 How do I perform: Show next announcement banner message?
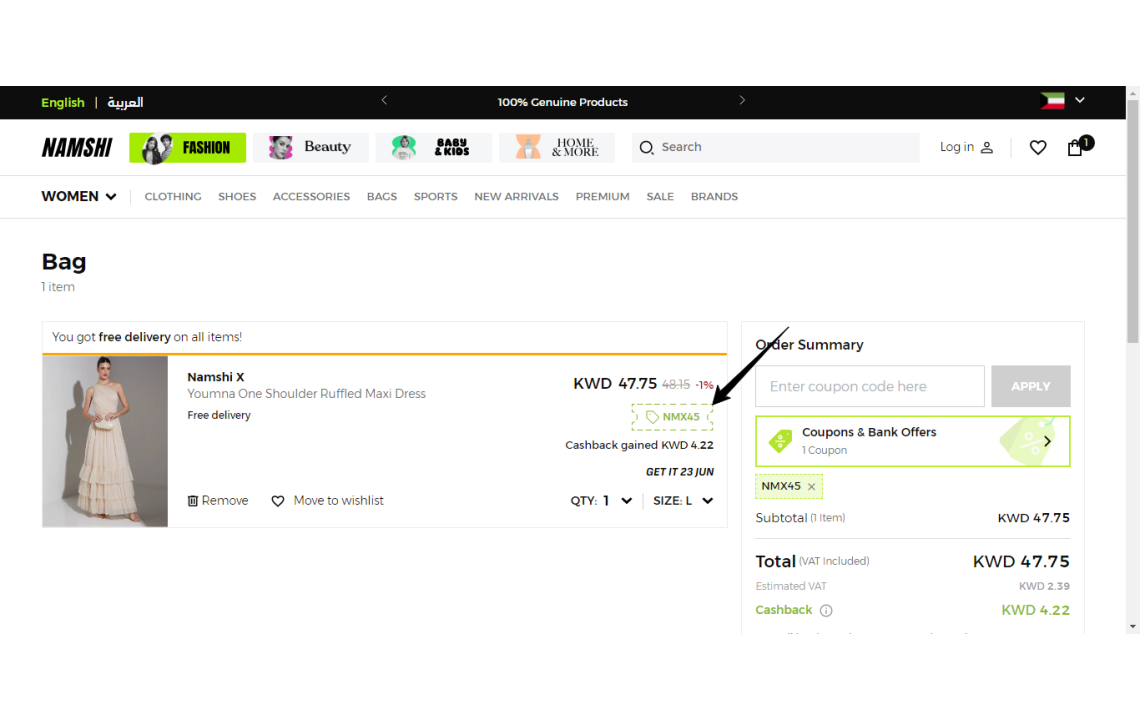click(742, 100)
